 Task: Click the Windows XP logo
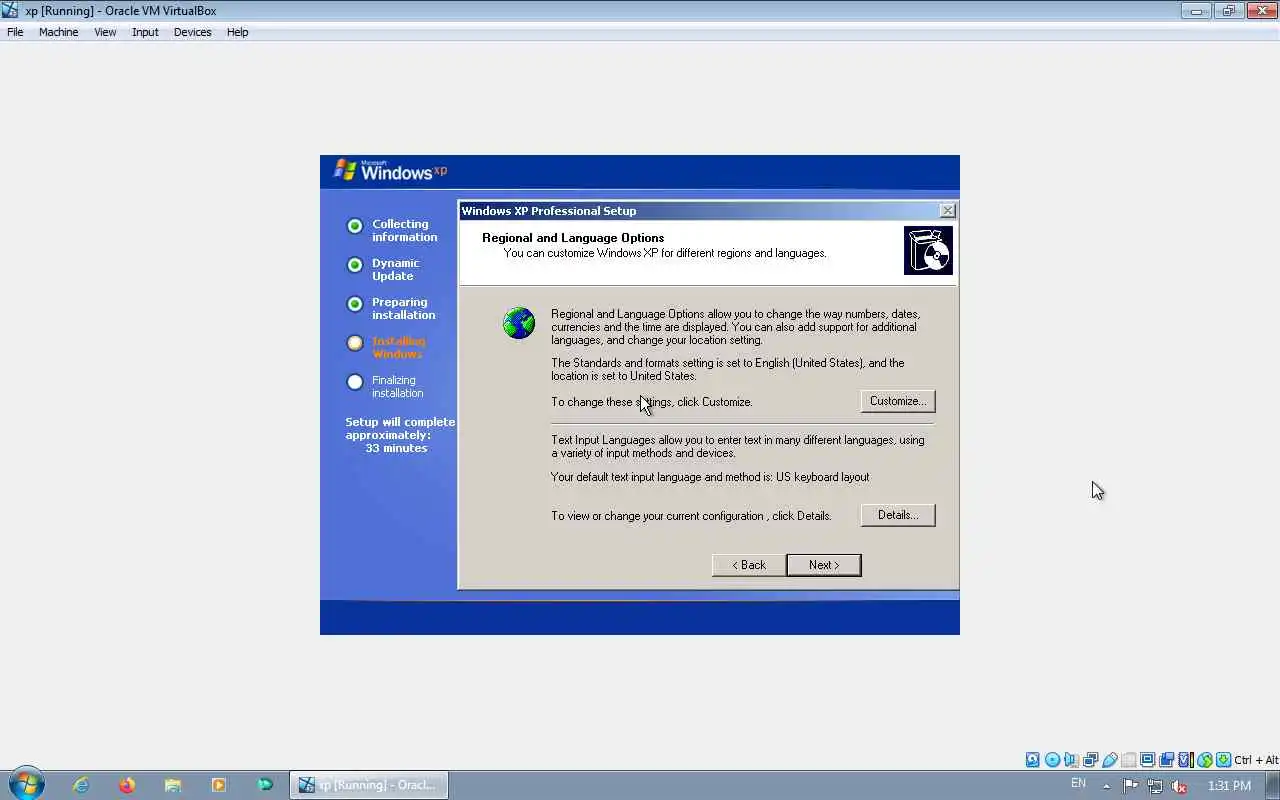coord(390,170)
